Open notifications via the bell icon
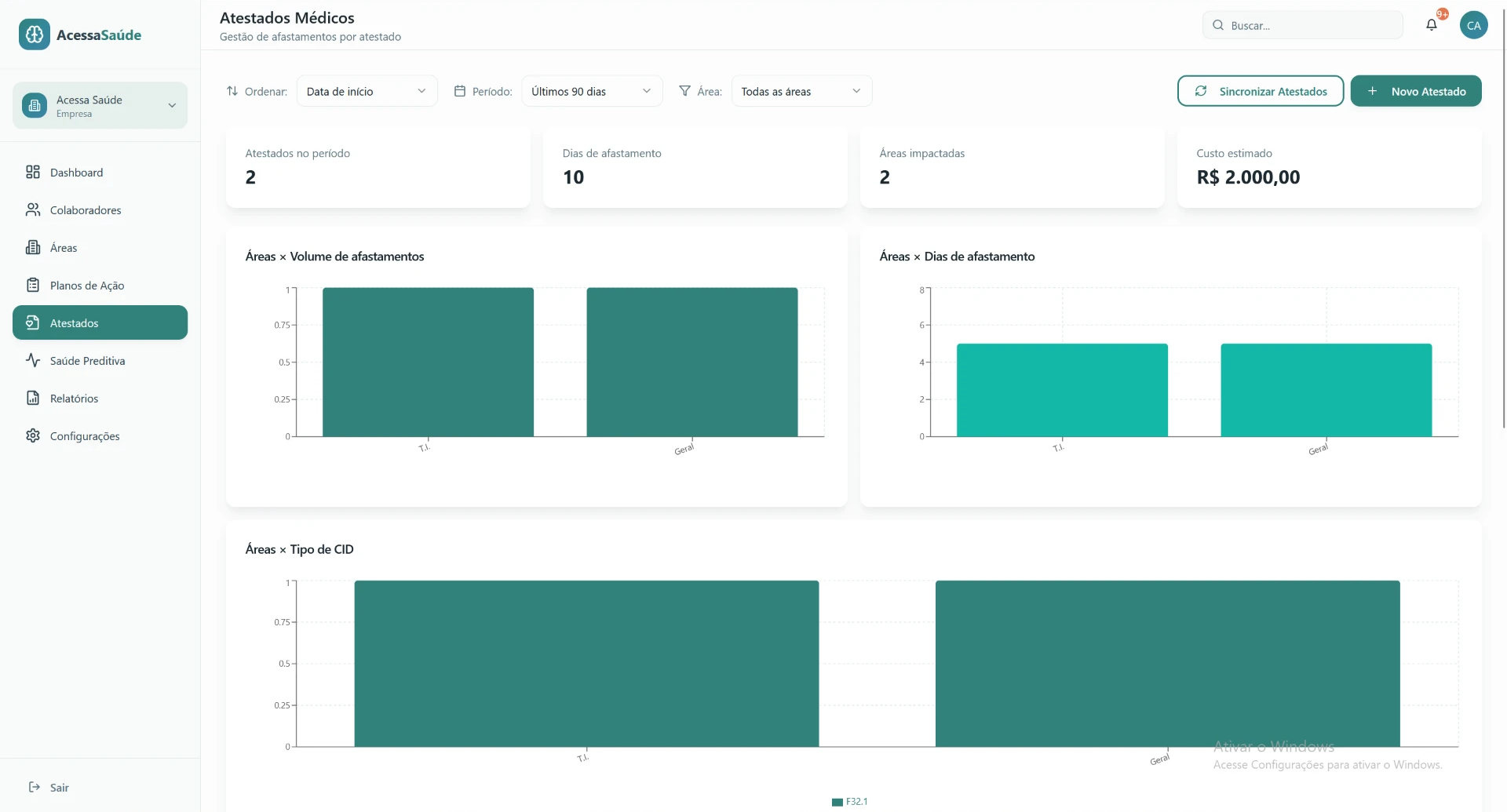1507x812 pixels. (x=1432, y=25)
